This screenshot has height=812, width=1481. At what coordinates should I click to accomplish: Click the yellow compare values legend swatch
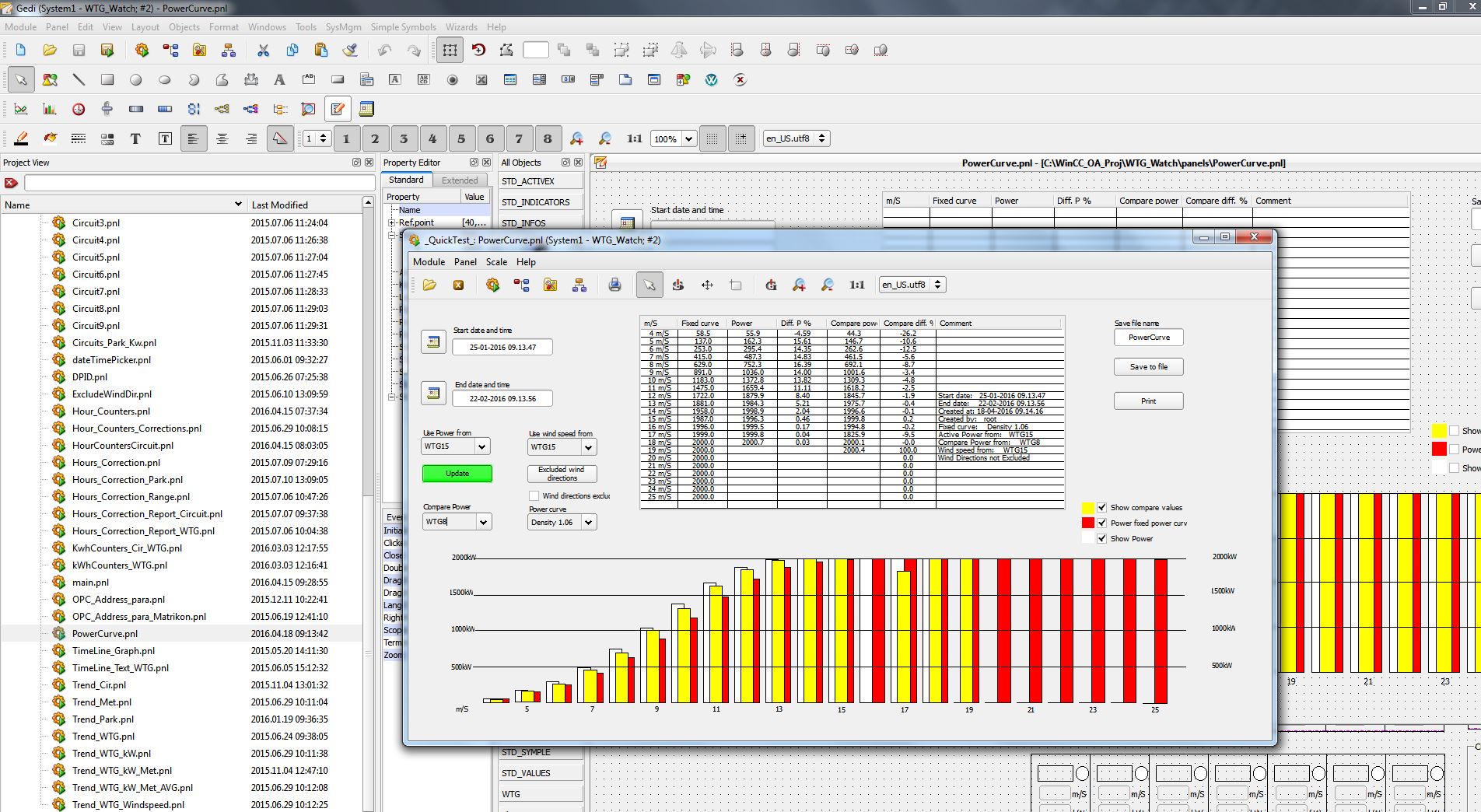click(1088, 507)
